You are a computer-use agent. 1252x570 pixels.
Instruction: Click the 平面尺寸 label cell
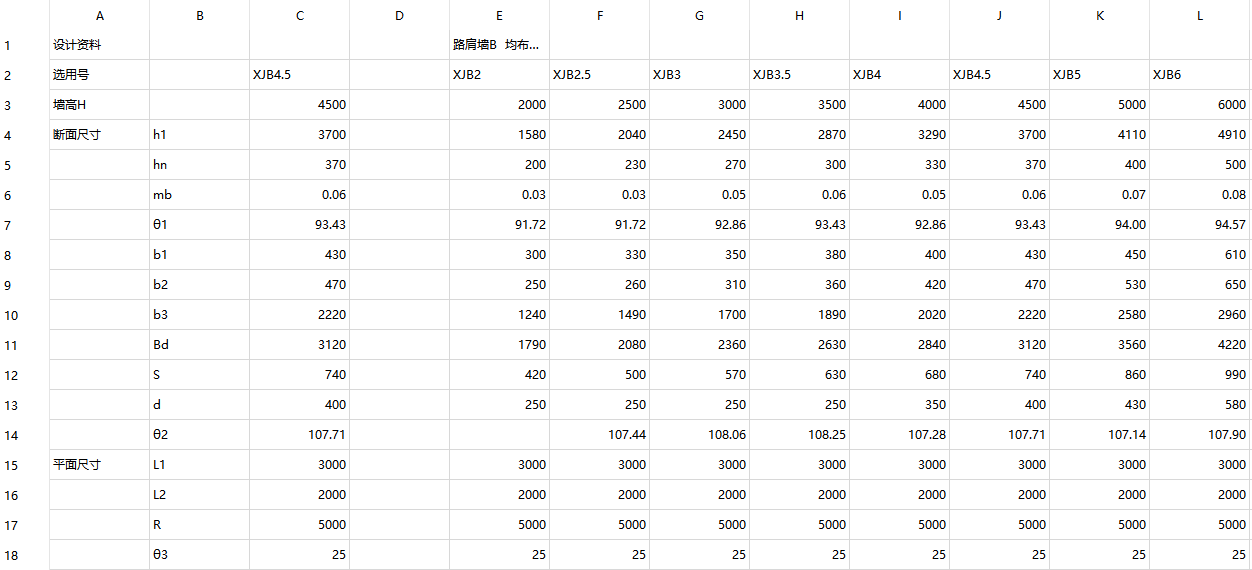(99, 465)
